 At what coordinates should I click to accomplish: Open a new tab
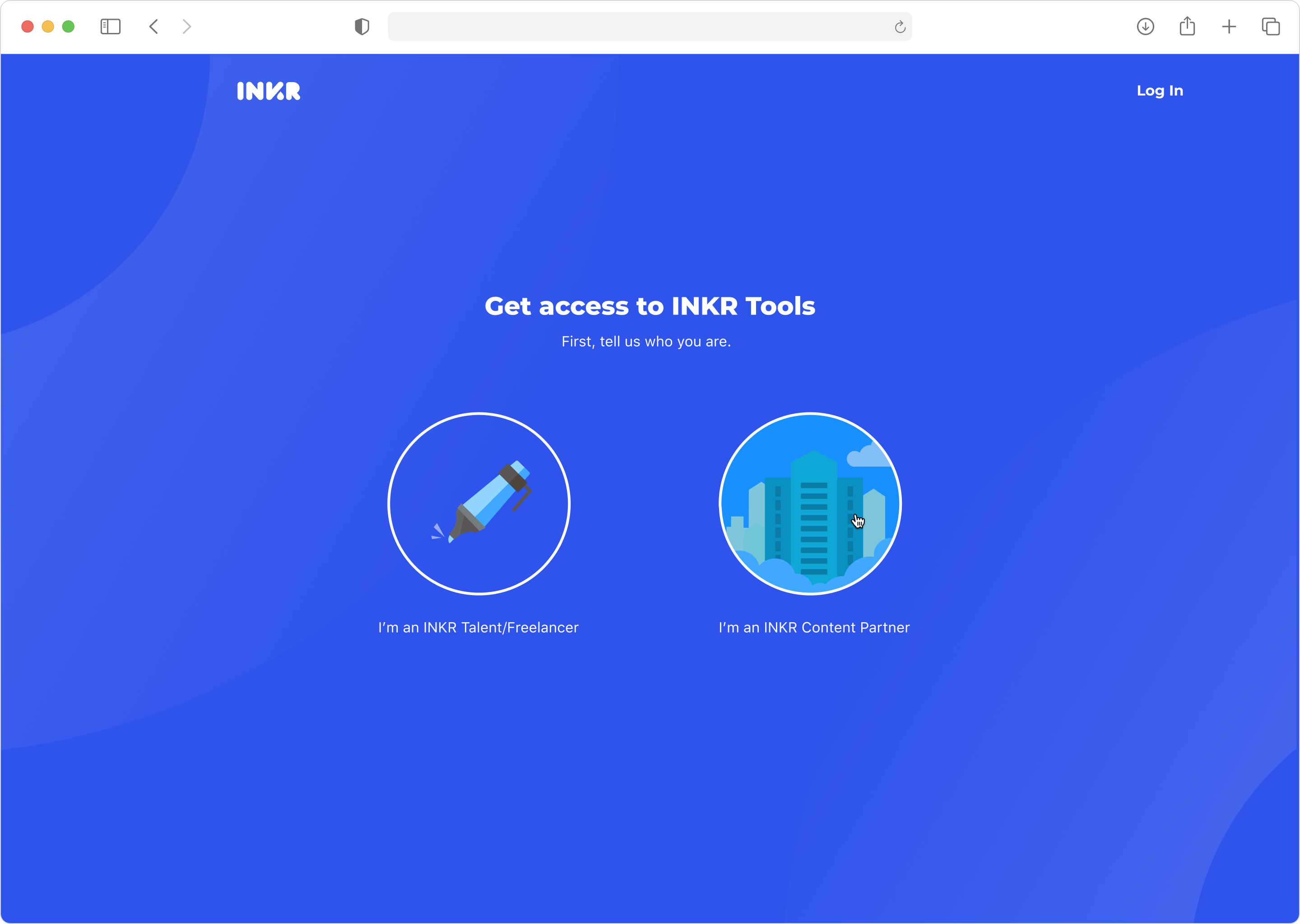pyautogui.click(x=1229, y=27)
